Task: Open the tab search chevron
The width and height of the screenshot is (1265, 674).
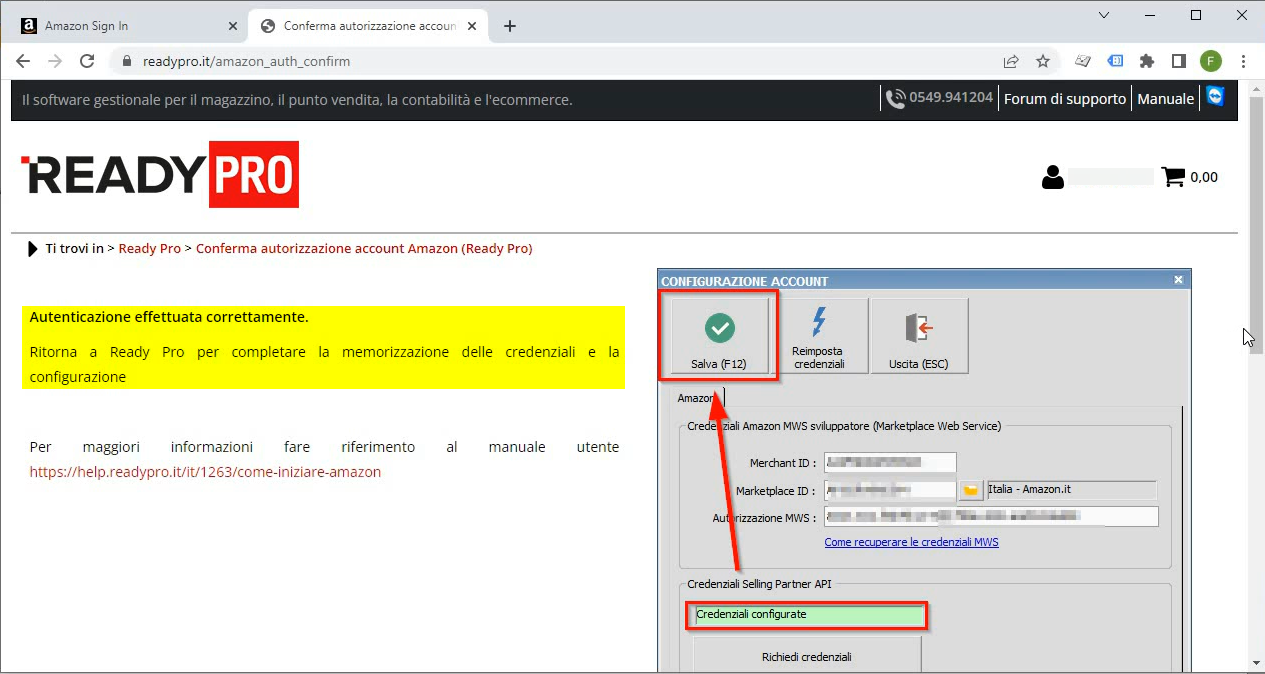Action: 1104,15
